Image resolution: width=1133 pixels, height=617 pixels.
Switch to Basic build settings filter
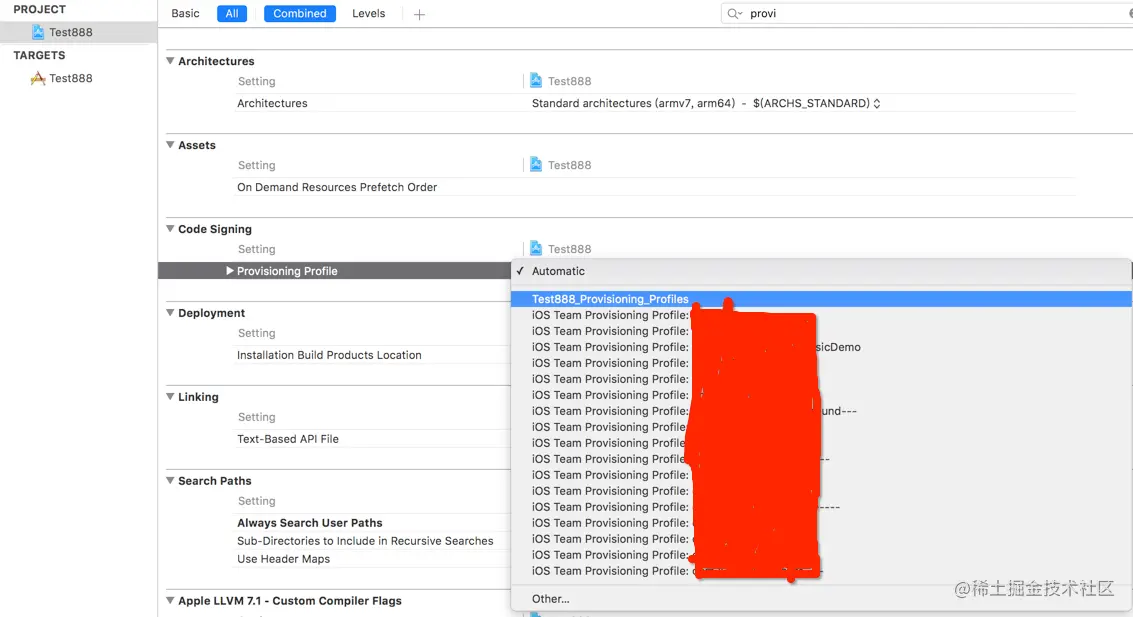[185, 13]
